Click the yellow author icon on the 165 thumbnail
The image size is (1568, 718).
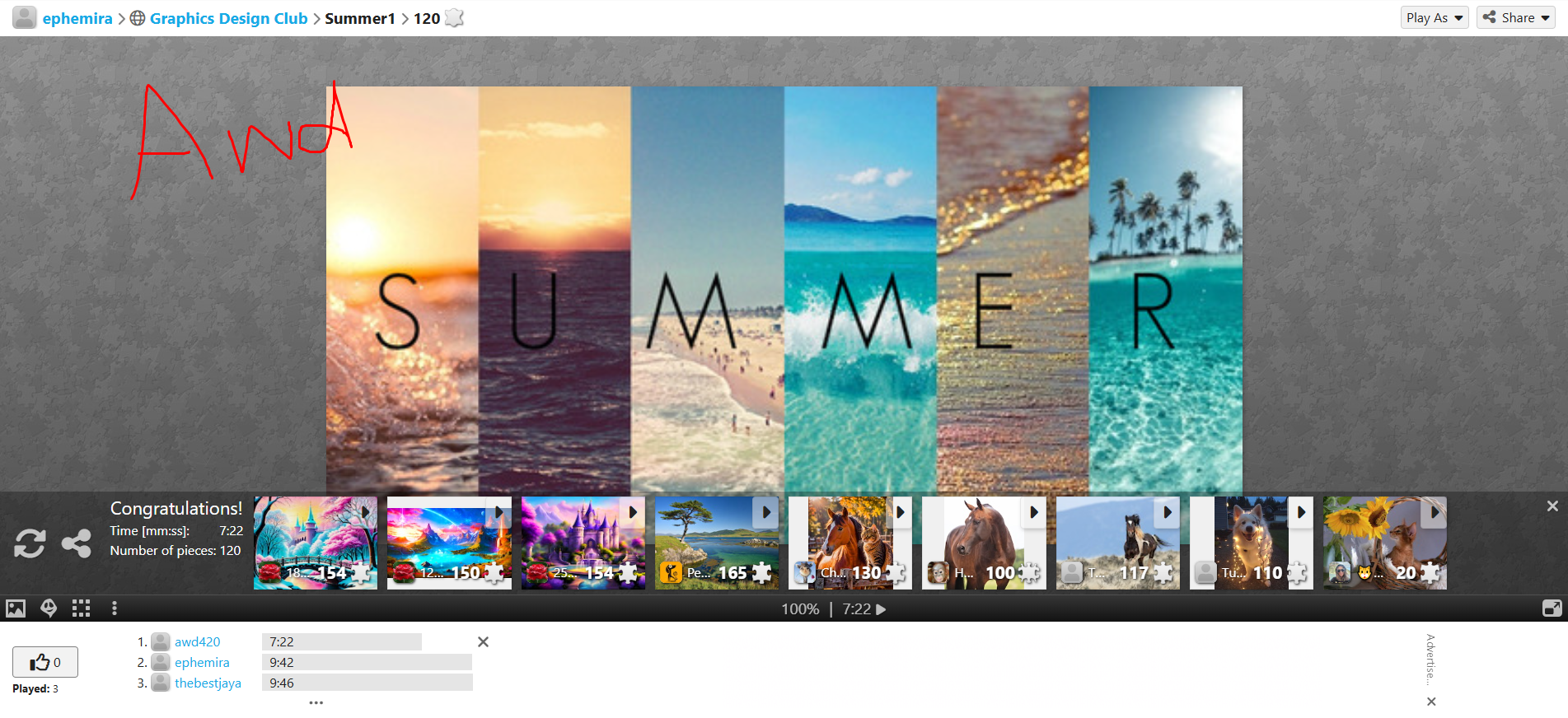click(x=671, y=573)
